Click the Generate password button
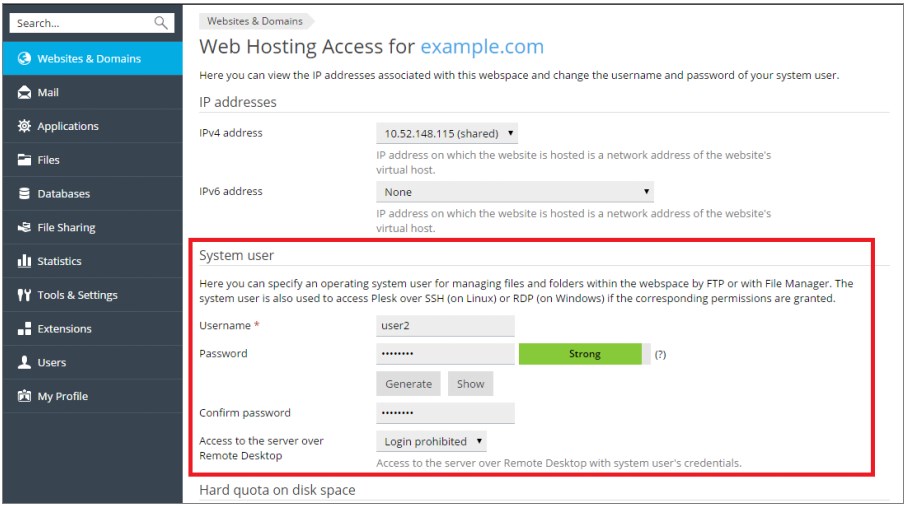This screenshot has width=906, height=506. coord(409,384)
